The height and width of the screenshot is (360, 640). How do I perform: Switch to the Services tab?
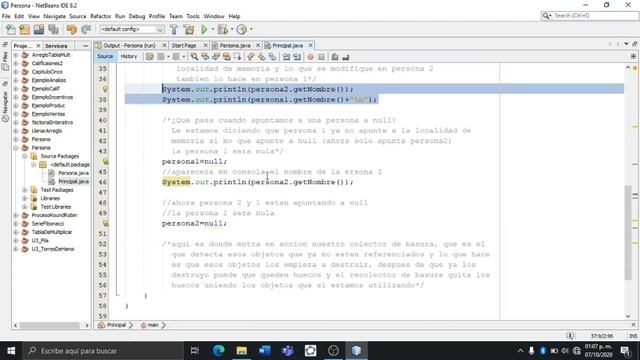[x=56, y=46]
